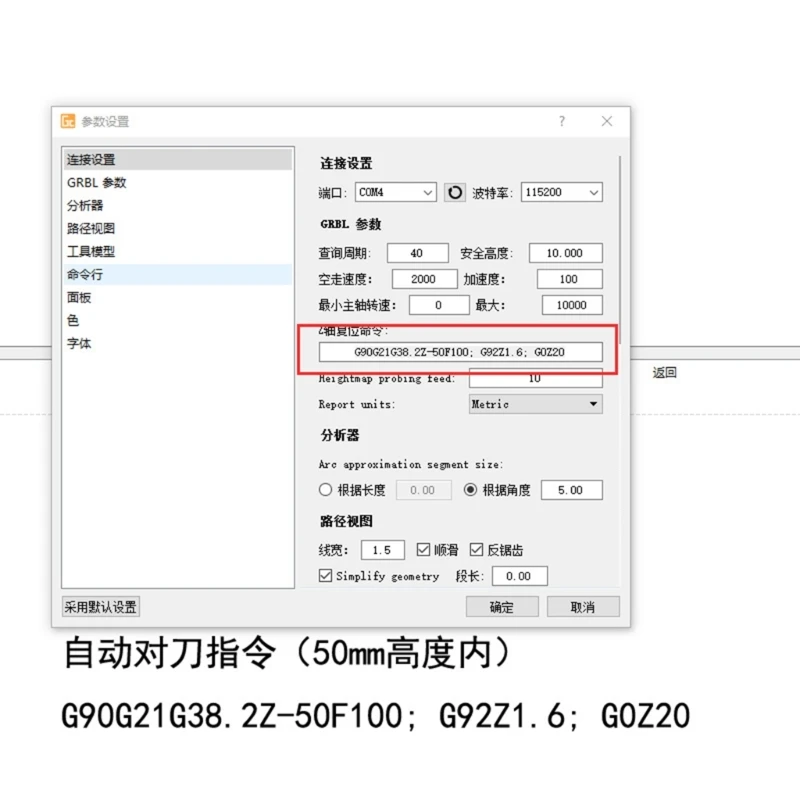Click the Z轴复位命令 G-code field

[x=461, y=352]
